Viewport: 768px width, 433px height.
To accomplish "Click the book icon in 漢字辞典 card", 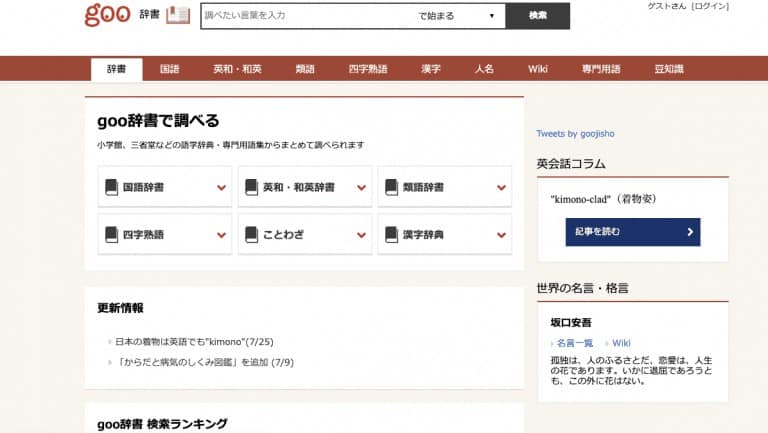I will [x=392, y=235].
